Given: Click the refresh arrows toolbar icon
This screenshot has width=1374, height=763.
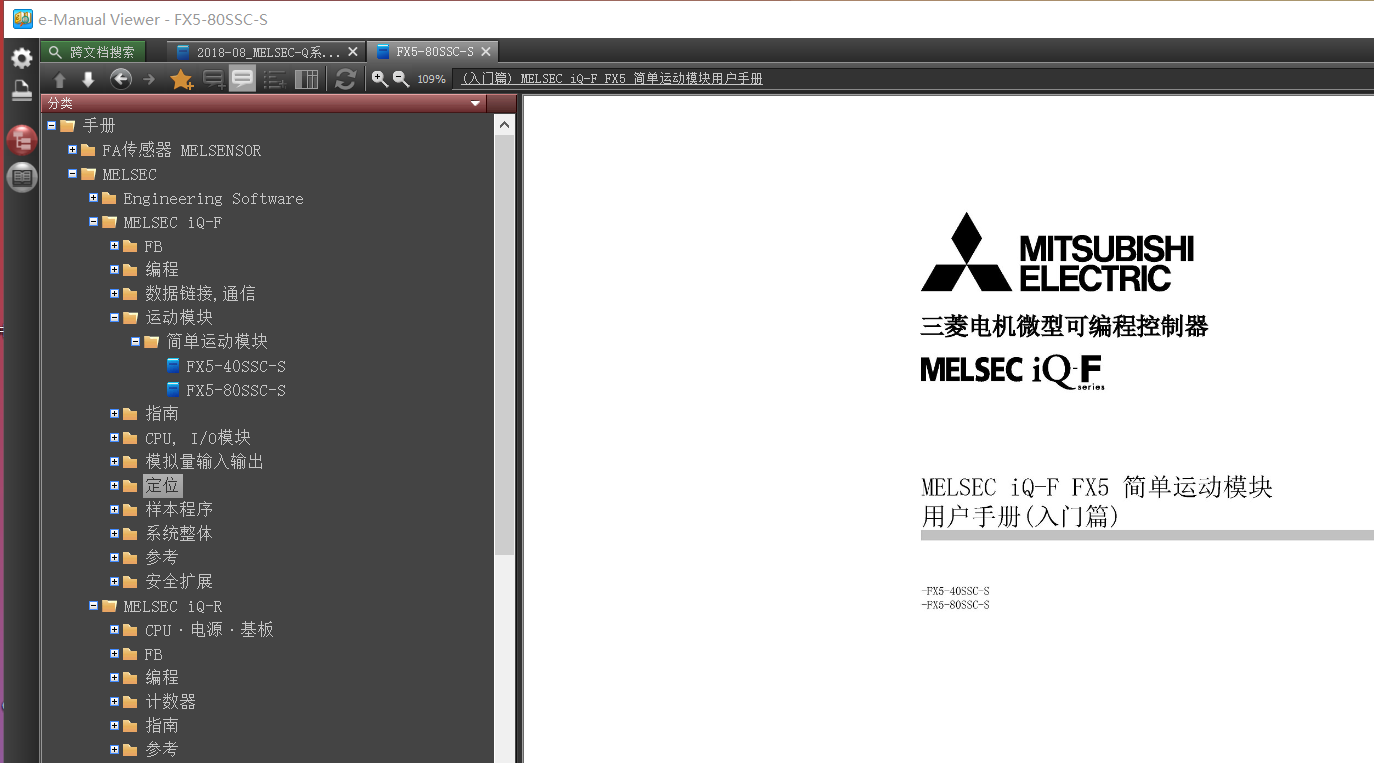Looking at the screenshot, I should tap(345, 79).
